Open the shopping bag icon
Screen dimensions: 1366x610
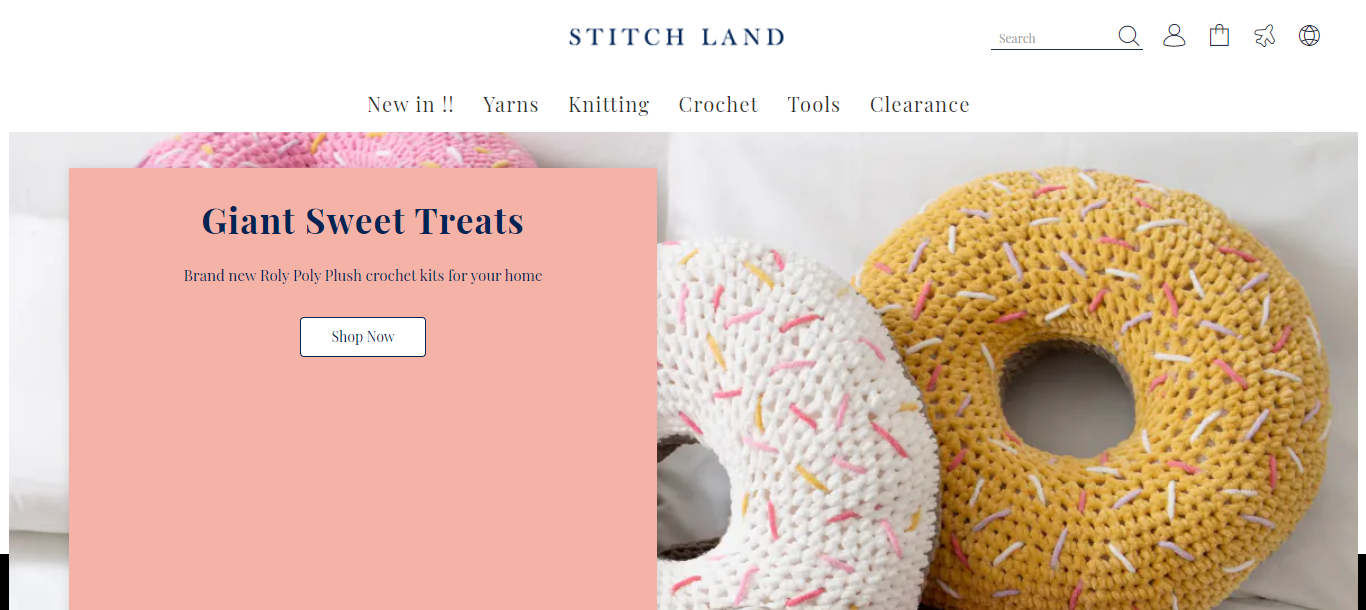click(x=1219, y=36)
